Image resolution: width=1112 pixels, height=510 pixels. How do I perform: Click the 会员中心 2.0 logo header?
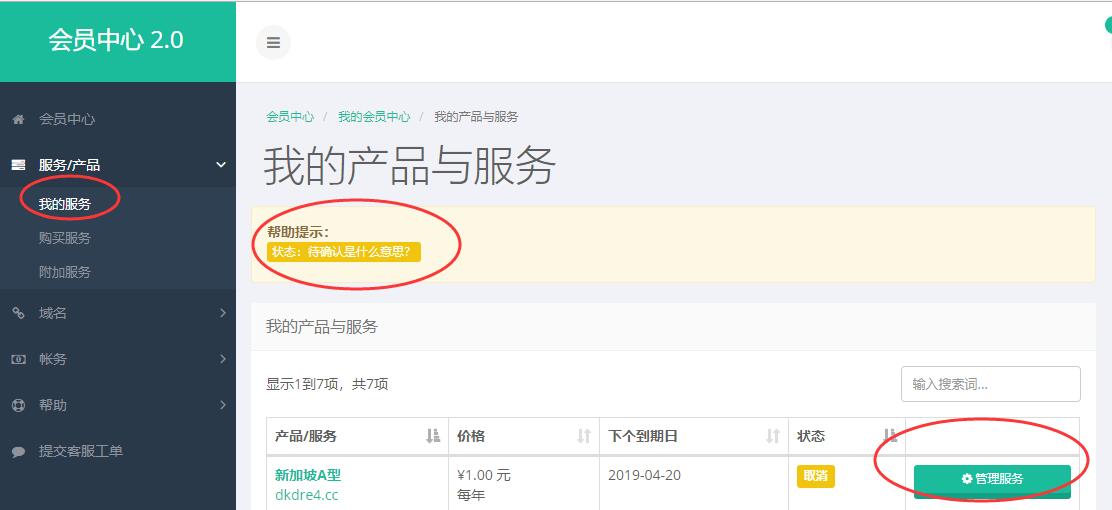(116, 40)
